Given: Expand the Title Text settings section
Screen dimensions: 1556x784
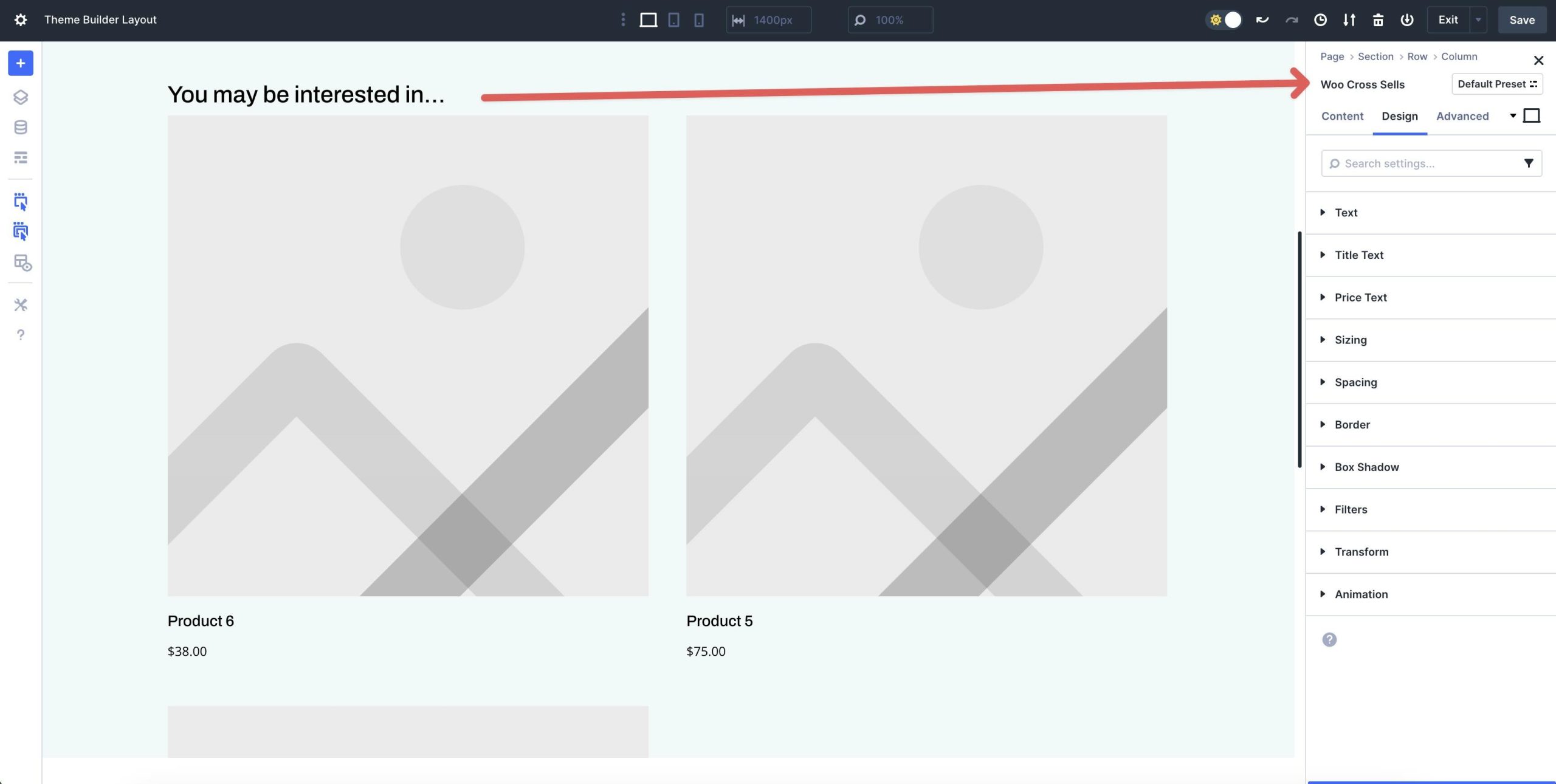Looking at the screenshot, I should click(1359, 255).
